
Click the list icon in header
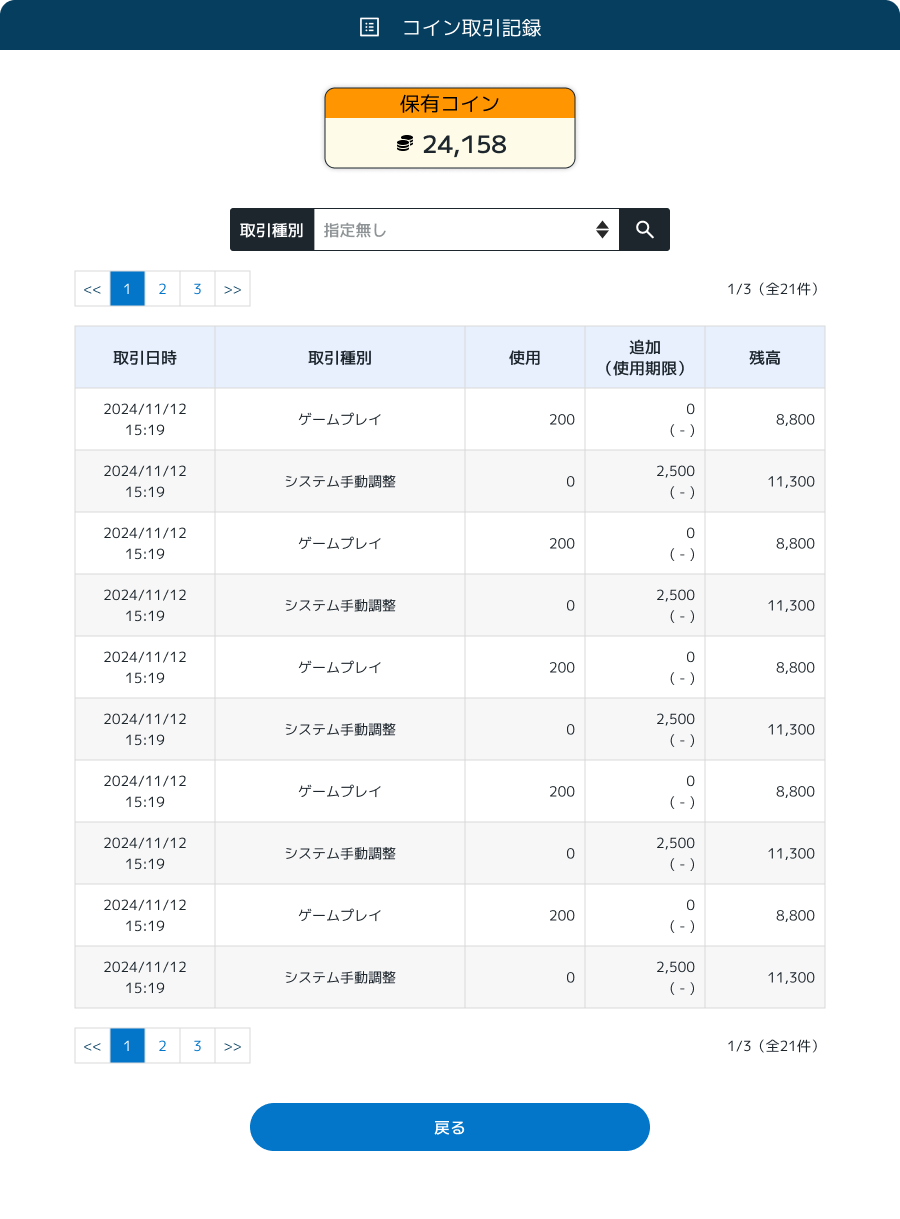(x=369, y=27)
